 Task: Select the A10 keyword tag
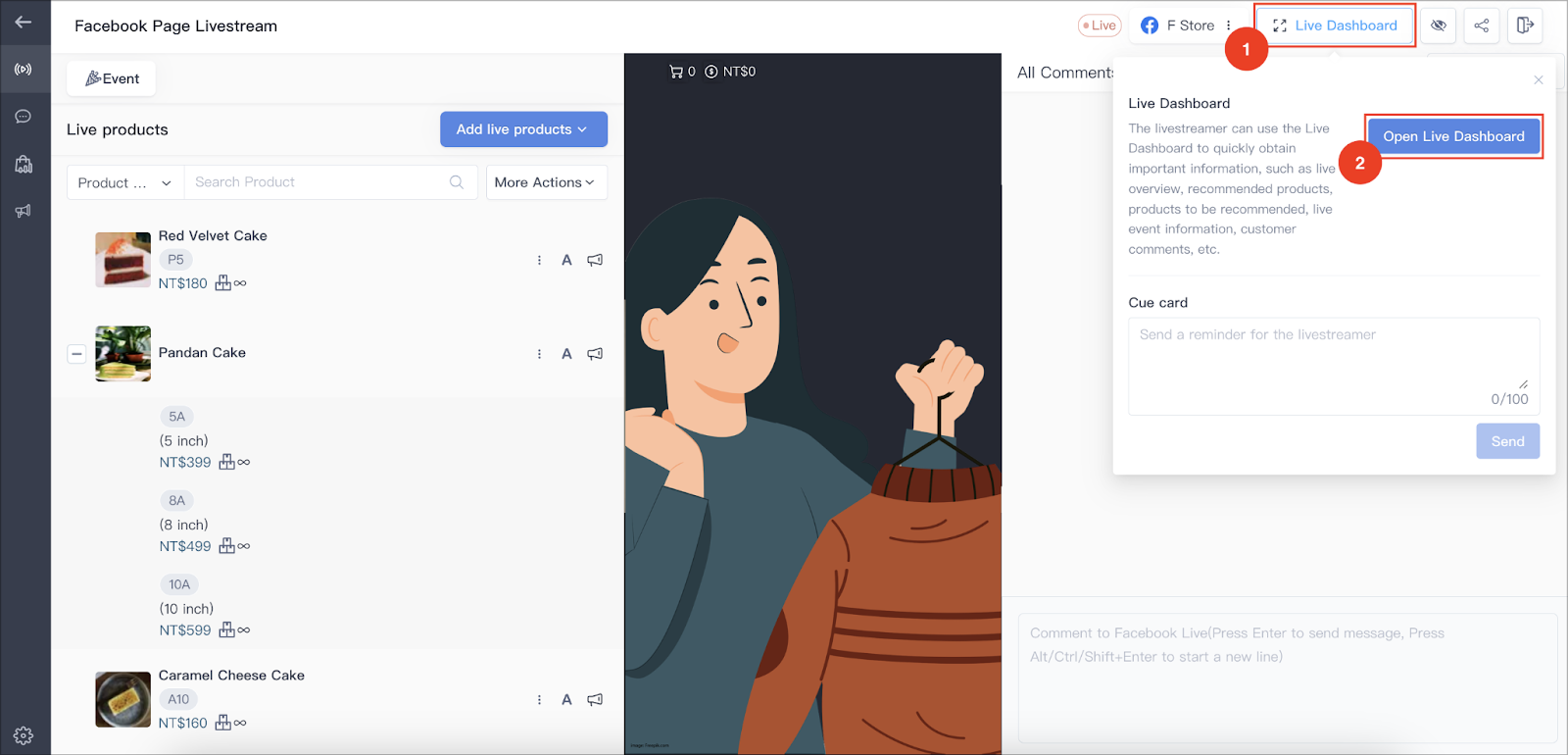(x=178, y=699)
